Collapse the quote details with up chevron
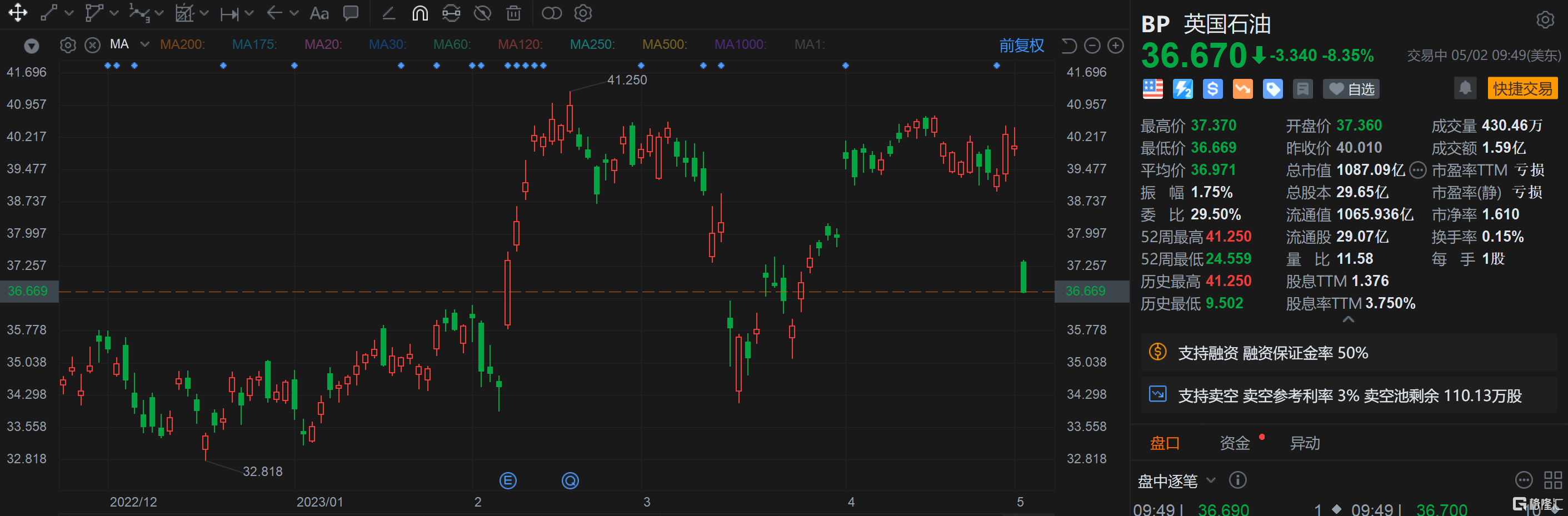Image resolution: width=1568 pixels, height=516 pixels. [1349, 319]
